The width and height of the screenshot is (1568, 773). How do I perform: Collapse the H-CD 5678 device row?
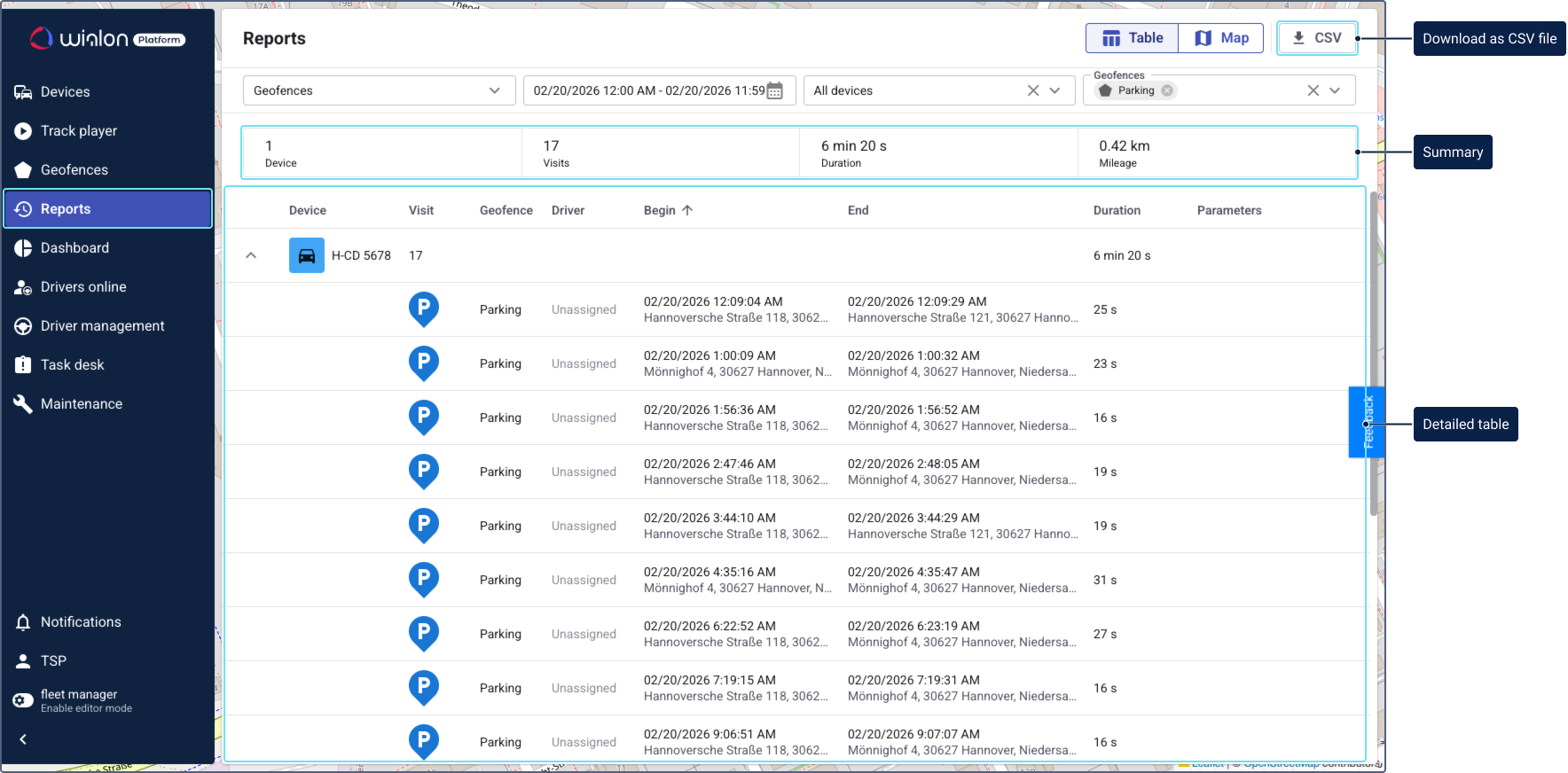click(251, 255)
